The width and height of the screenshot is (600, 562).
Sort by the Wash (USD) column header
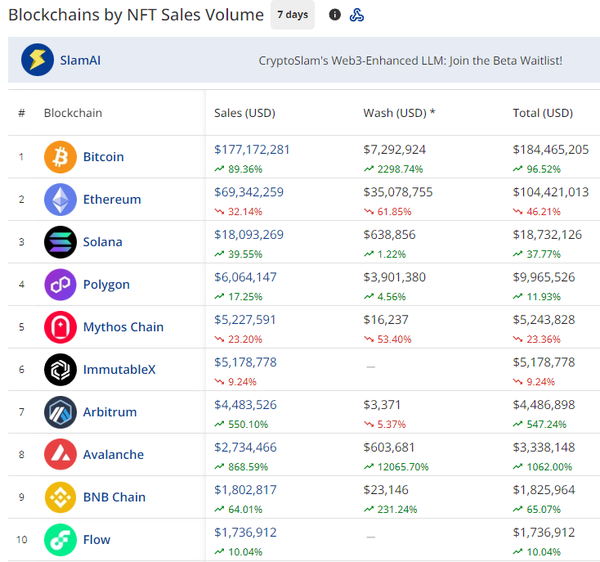point(398,113)
